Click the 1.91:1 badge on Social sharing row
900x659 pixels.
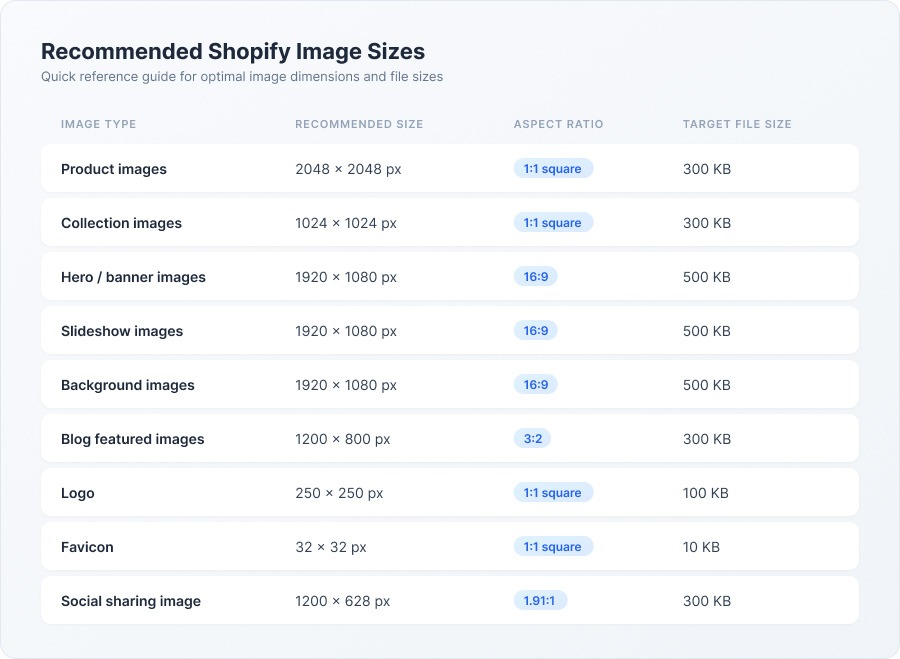(x=540, y=601)
